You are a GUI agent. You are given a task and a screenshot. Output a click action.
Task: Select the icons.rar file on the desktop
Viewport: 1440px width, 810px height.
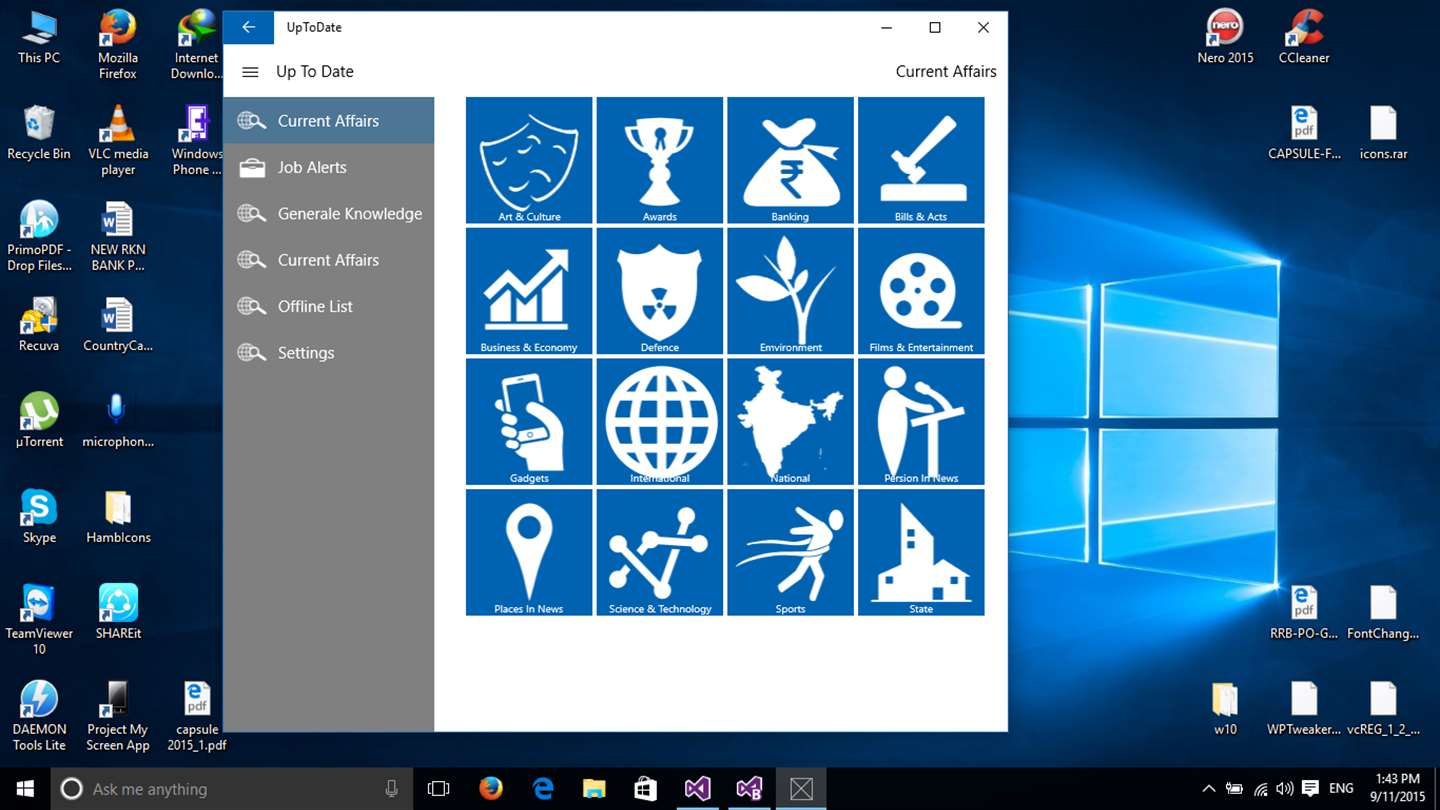1383,133
